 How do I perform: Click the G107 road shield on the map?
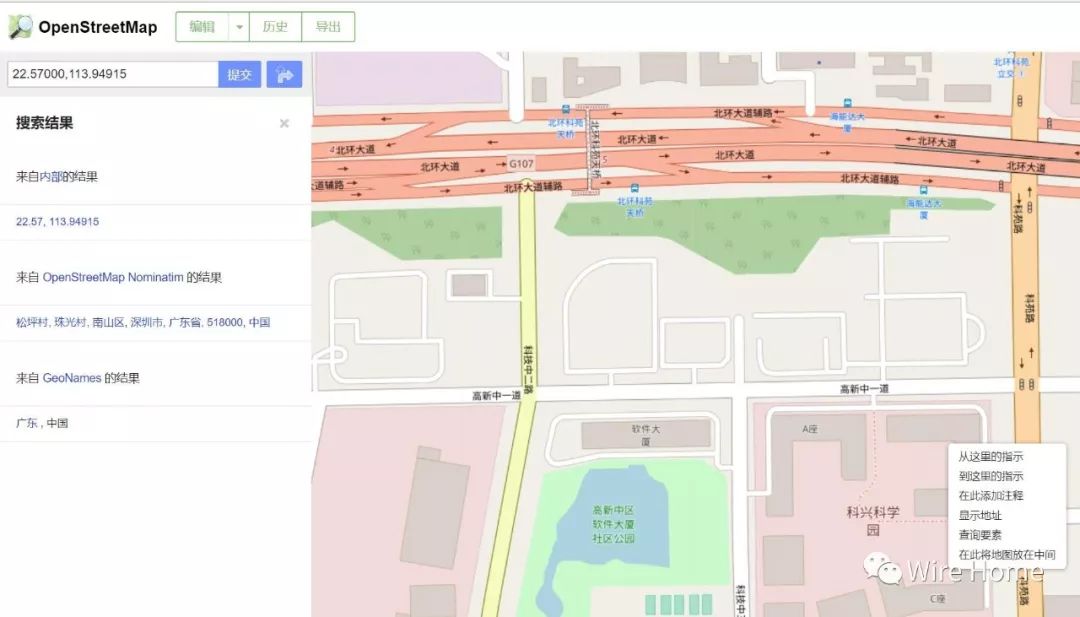click(521, 164)
